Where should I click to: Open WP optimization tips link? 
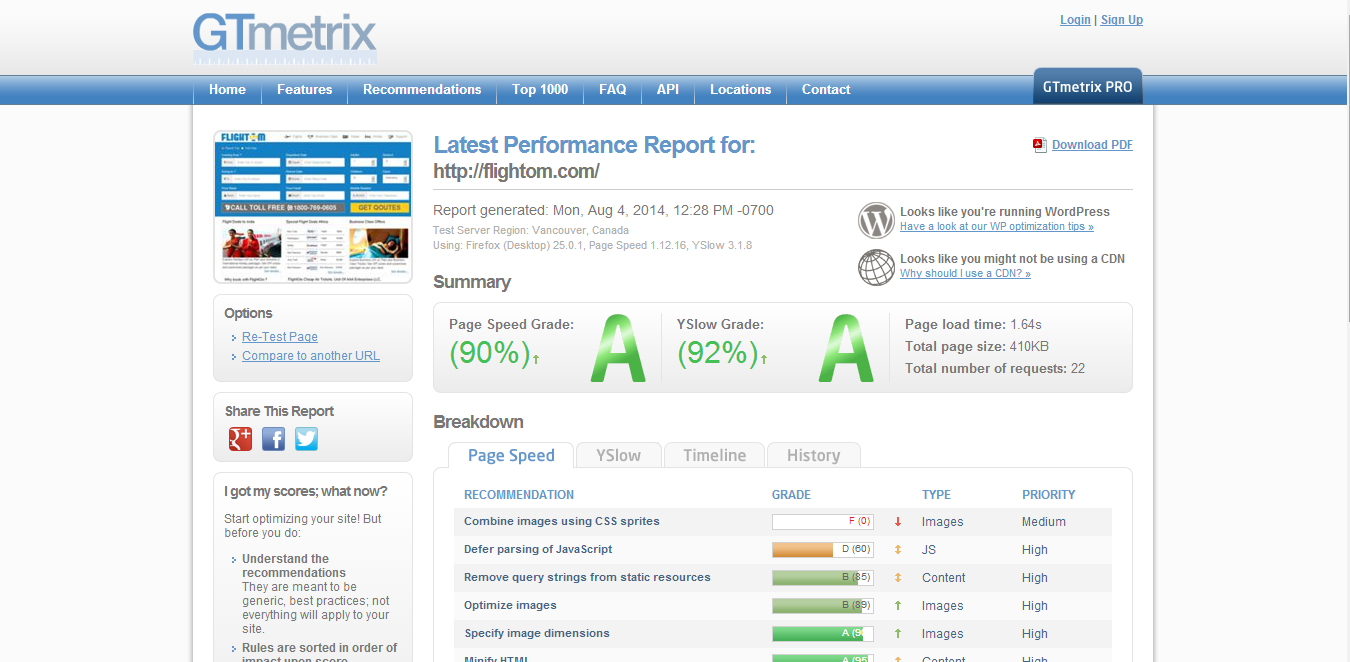click(x=997, y=227)
